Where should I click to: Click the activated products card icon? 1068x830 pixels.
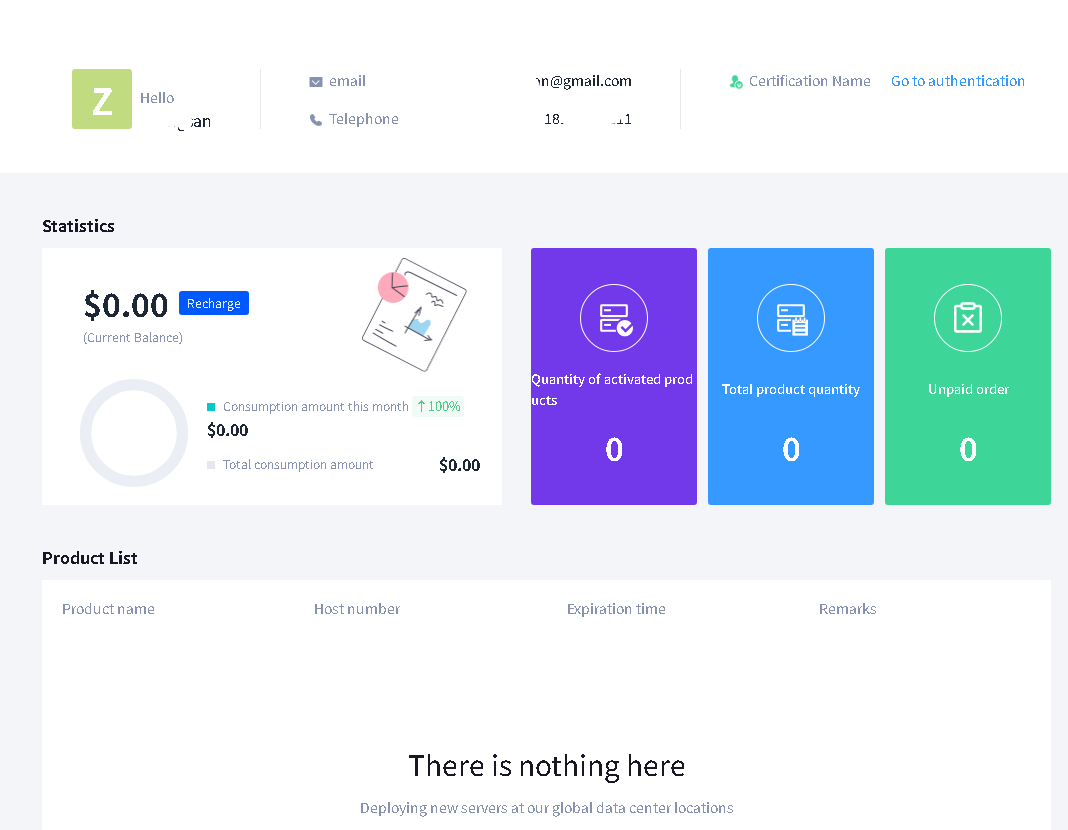tap(614, 318)
